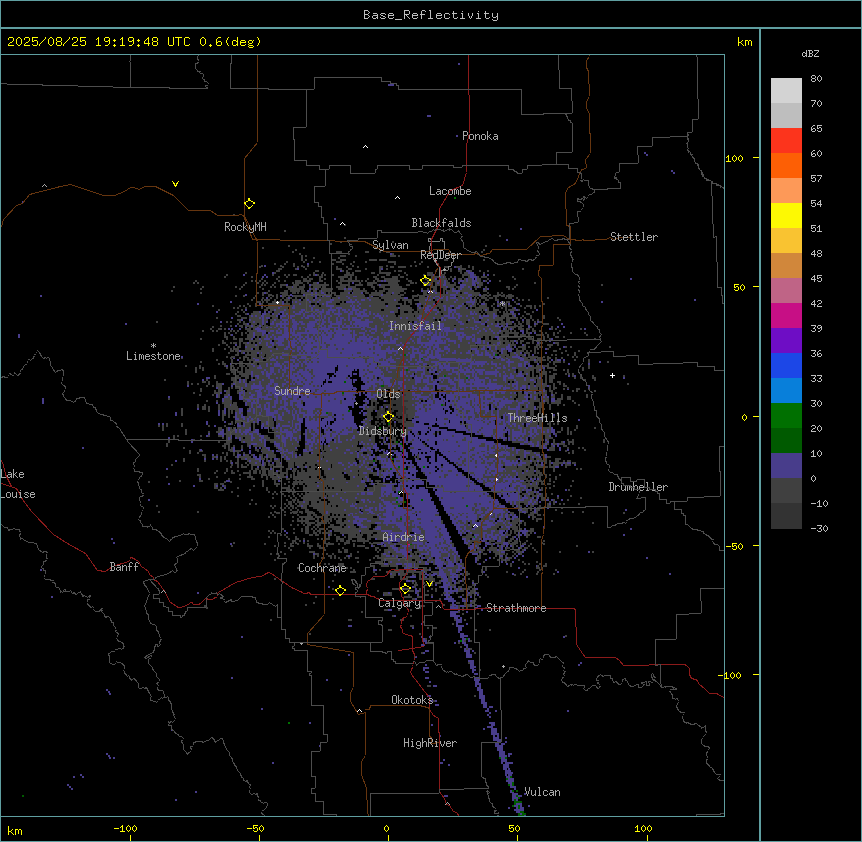Click the Lacombe city label
862x842 pixels.
coord(450,191)
